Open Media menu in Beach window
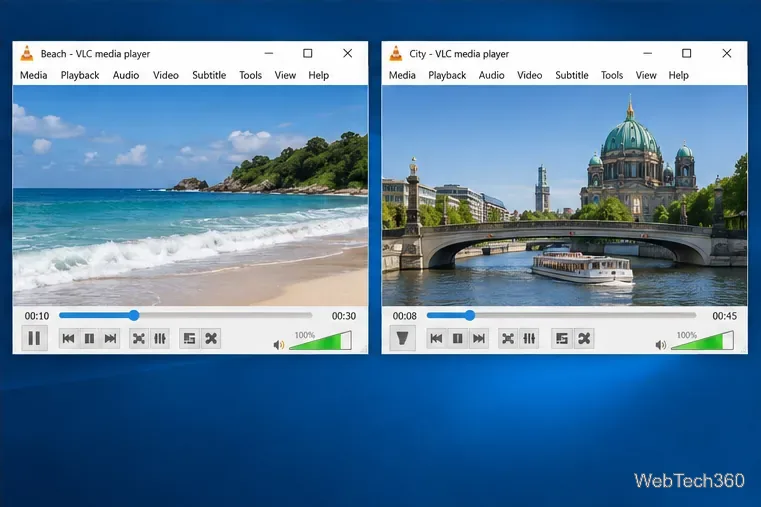Image resolution: width=761 pixels, height=507 pixels. [x=33, y=75]
